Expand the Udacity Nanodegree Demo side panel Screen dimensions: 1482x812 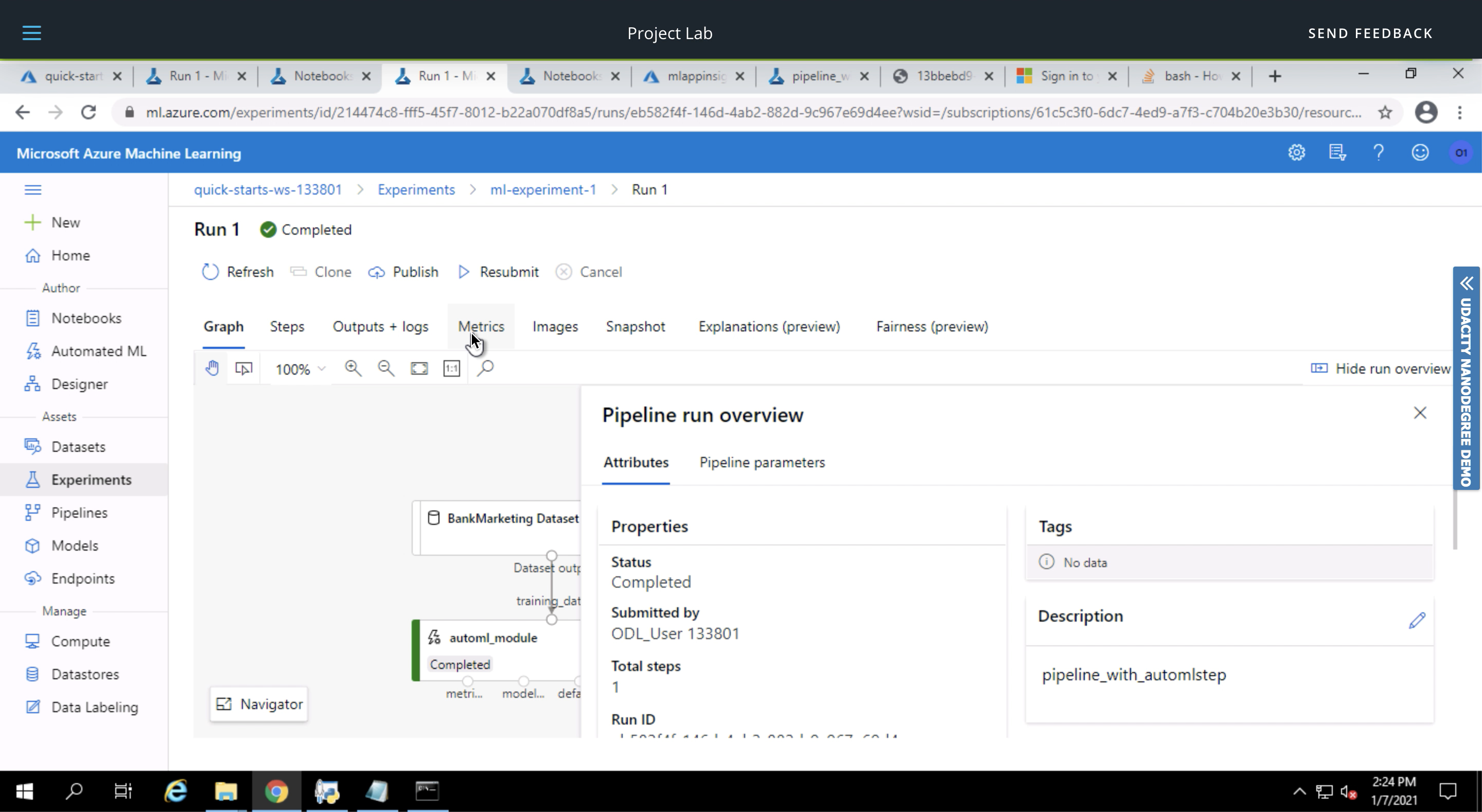coord(1466,283)
